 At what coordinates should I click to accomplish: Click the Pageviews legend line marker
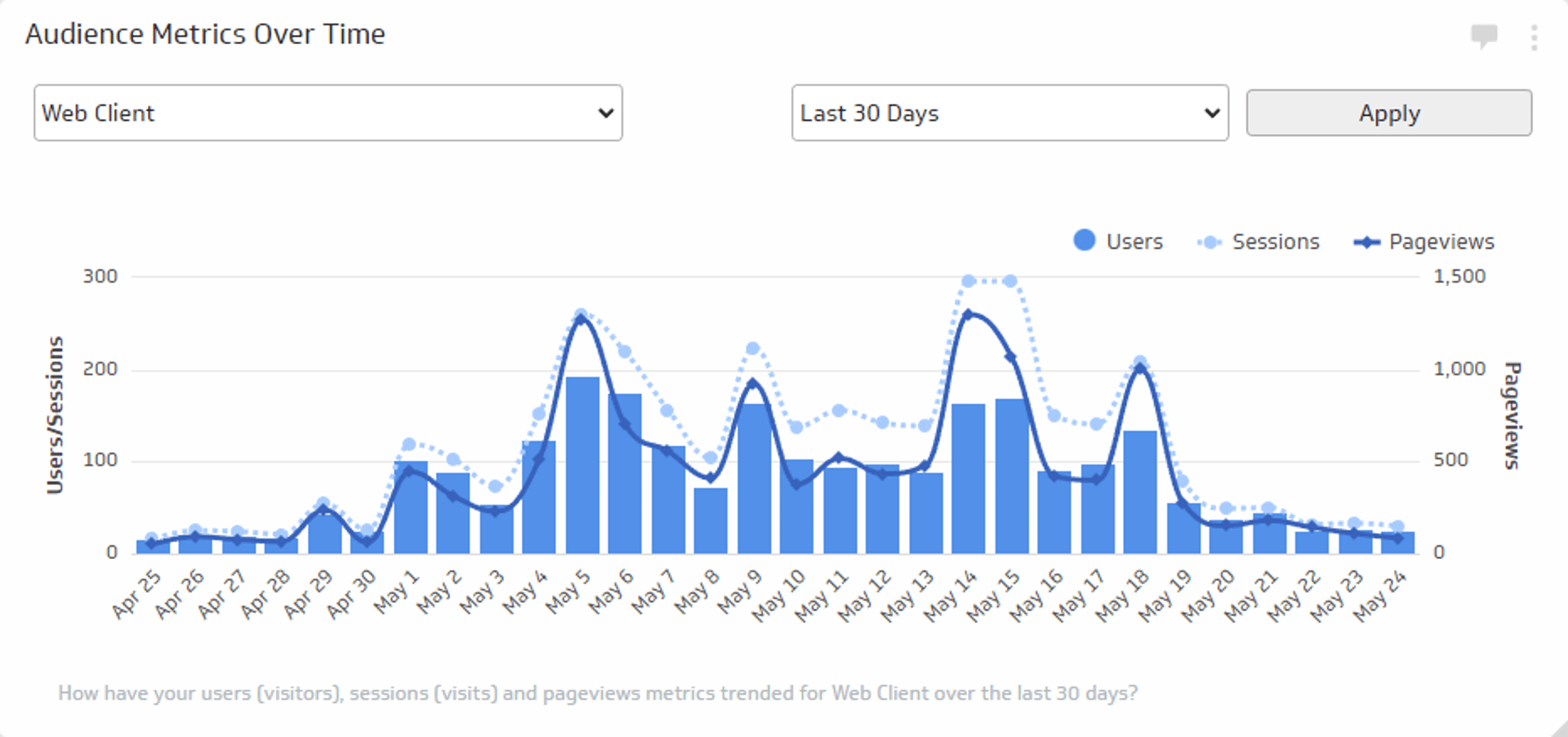click(x=1366, y=242)
